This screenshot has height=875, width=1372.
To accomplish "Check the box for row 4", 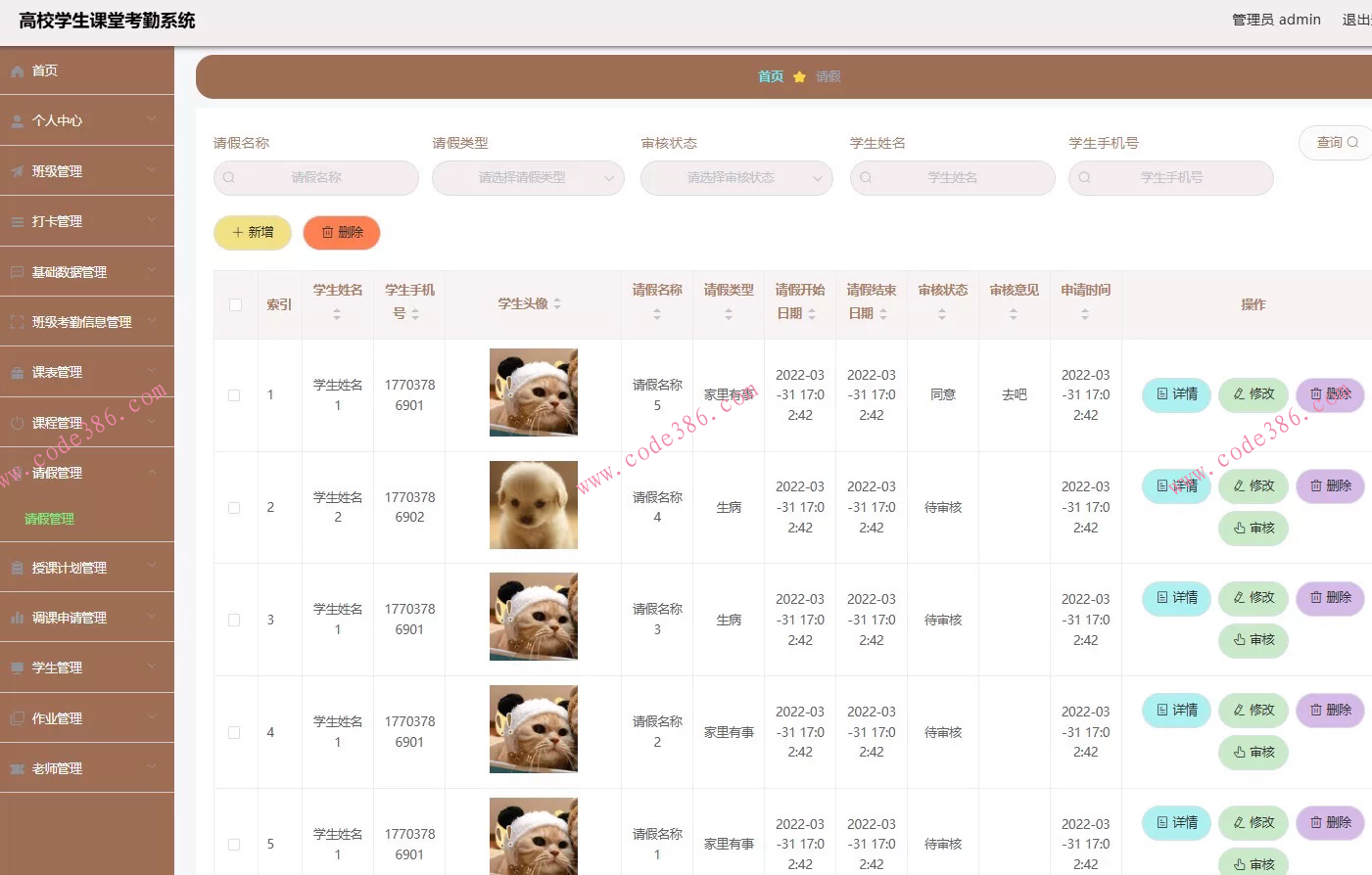I will [234, 733].
